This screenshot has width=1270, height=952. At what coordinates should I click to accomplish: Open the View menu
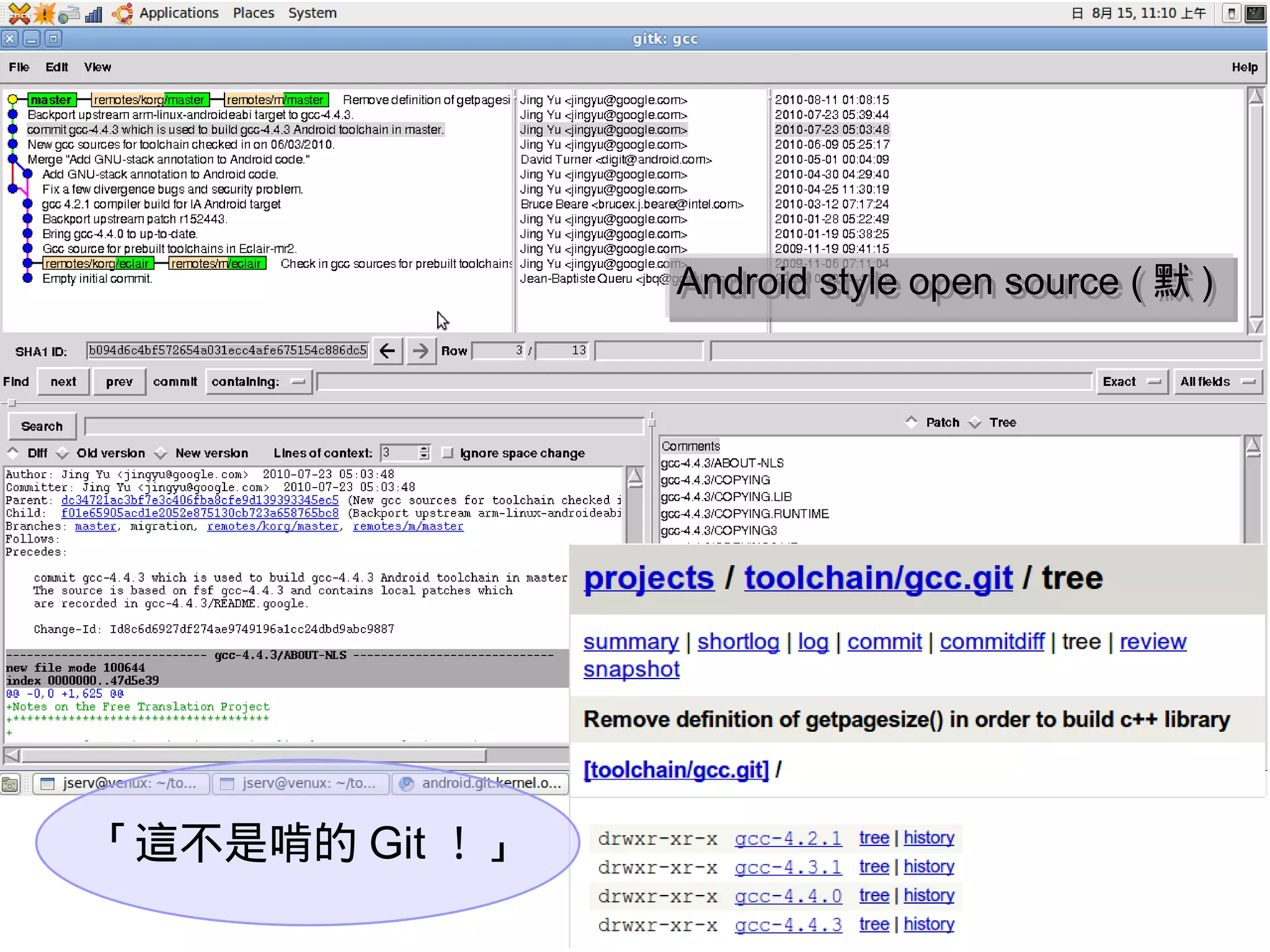point(97,67)
